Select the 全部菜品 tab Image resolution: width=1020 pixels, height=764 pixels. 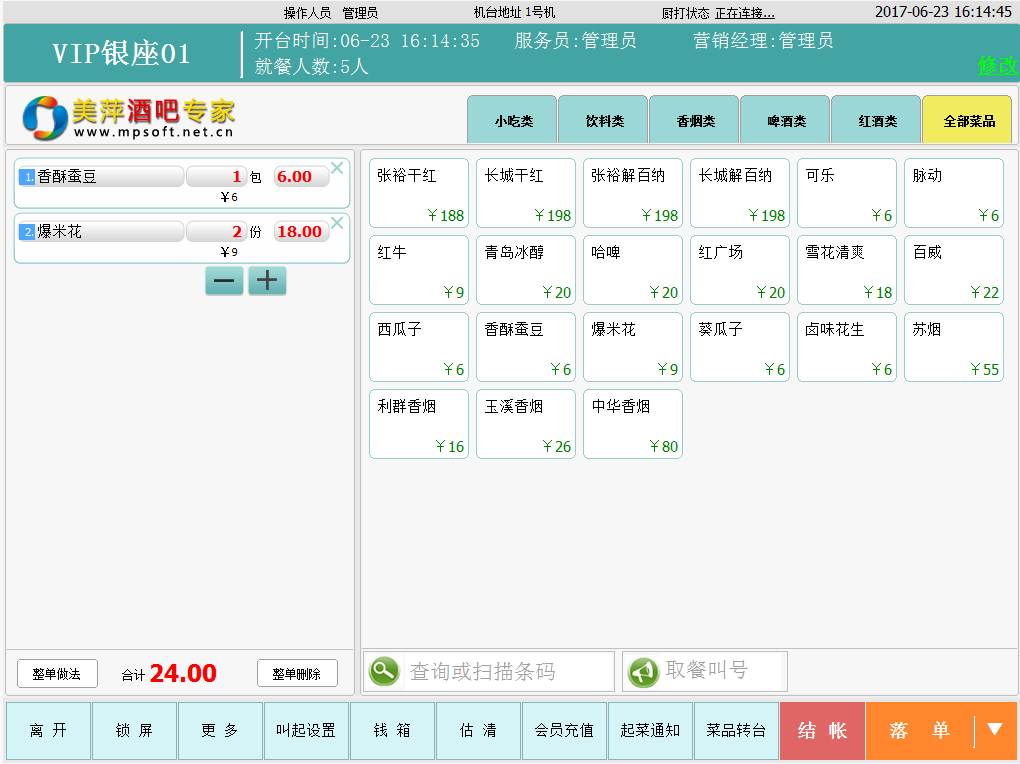[967, 121]
